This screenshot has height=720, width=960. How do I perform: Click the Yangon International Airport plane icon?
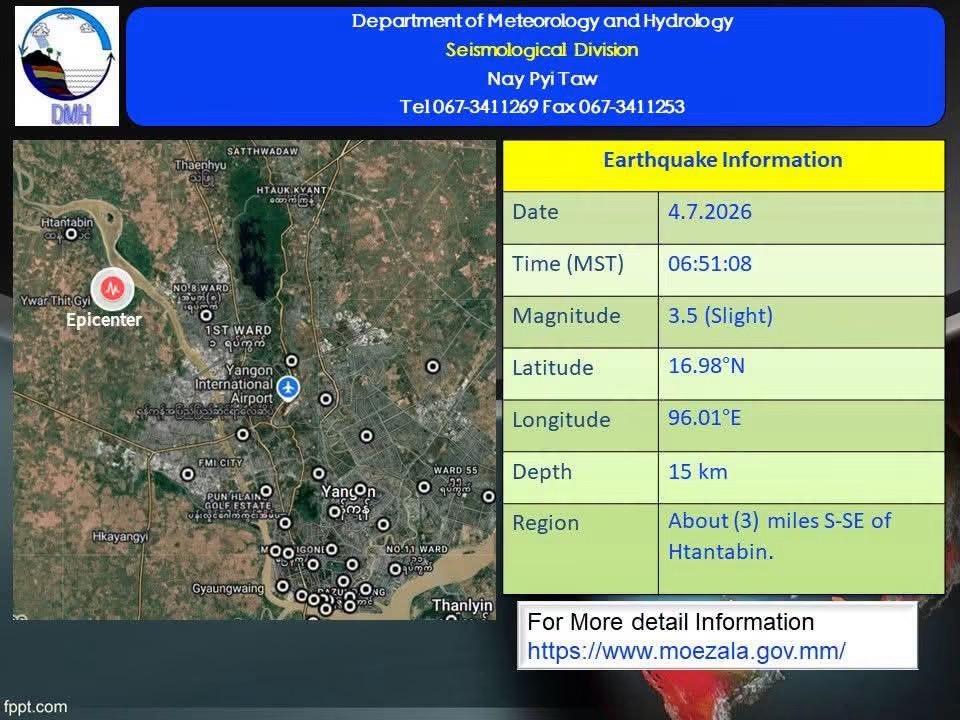pos(288,388)
